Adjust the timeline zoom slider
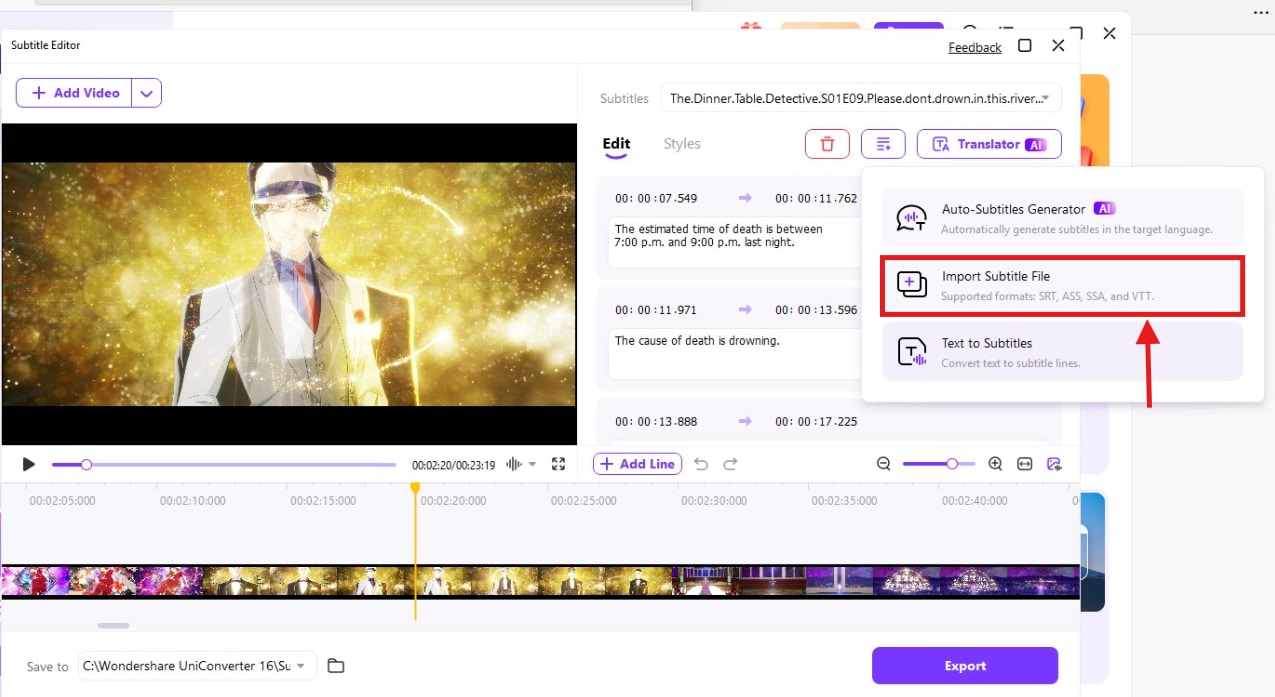Image resolution: width=1275 pixels, height=697 pixels. coord(941,464)
